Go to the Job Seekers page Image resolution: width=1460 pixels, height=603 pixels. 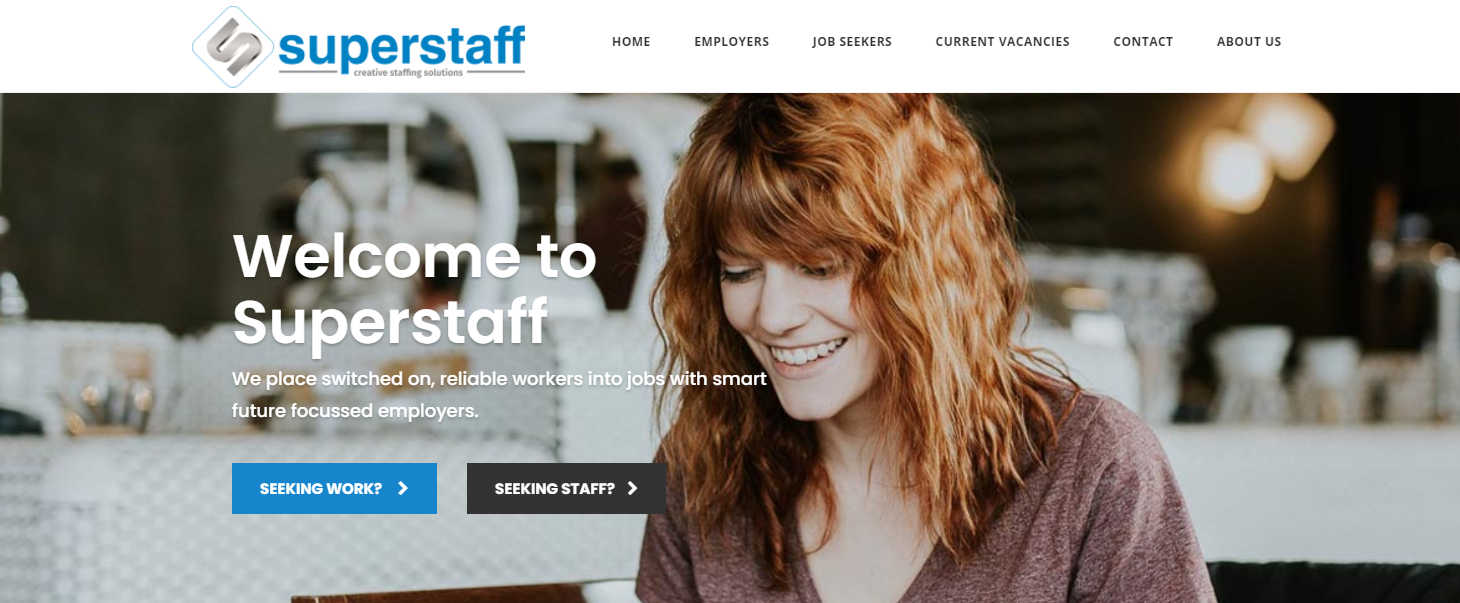tap(852, 42)
